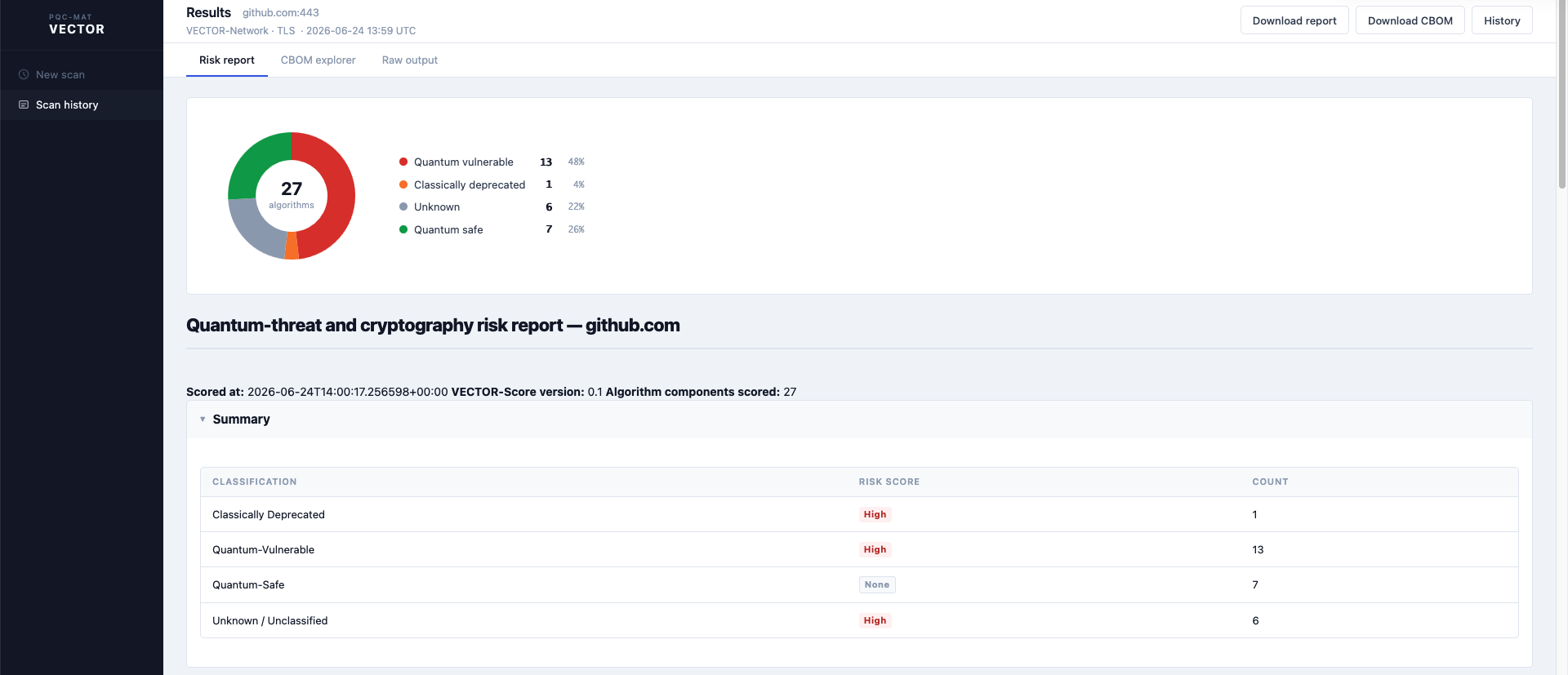This screenshot has height=675, width=1568.
Task: Click the RISK SCORE column header
Action: click(x=889, y=482)
